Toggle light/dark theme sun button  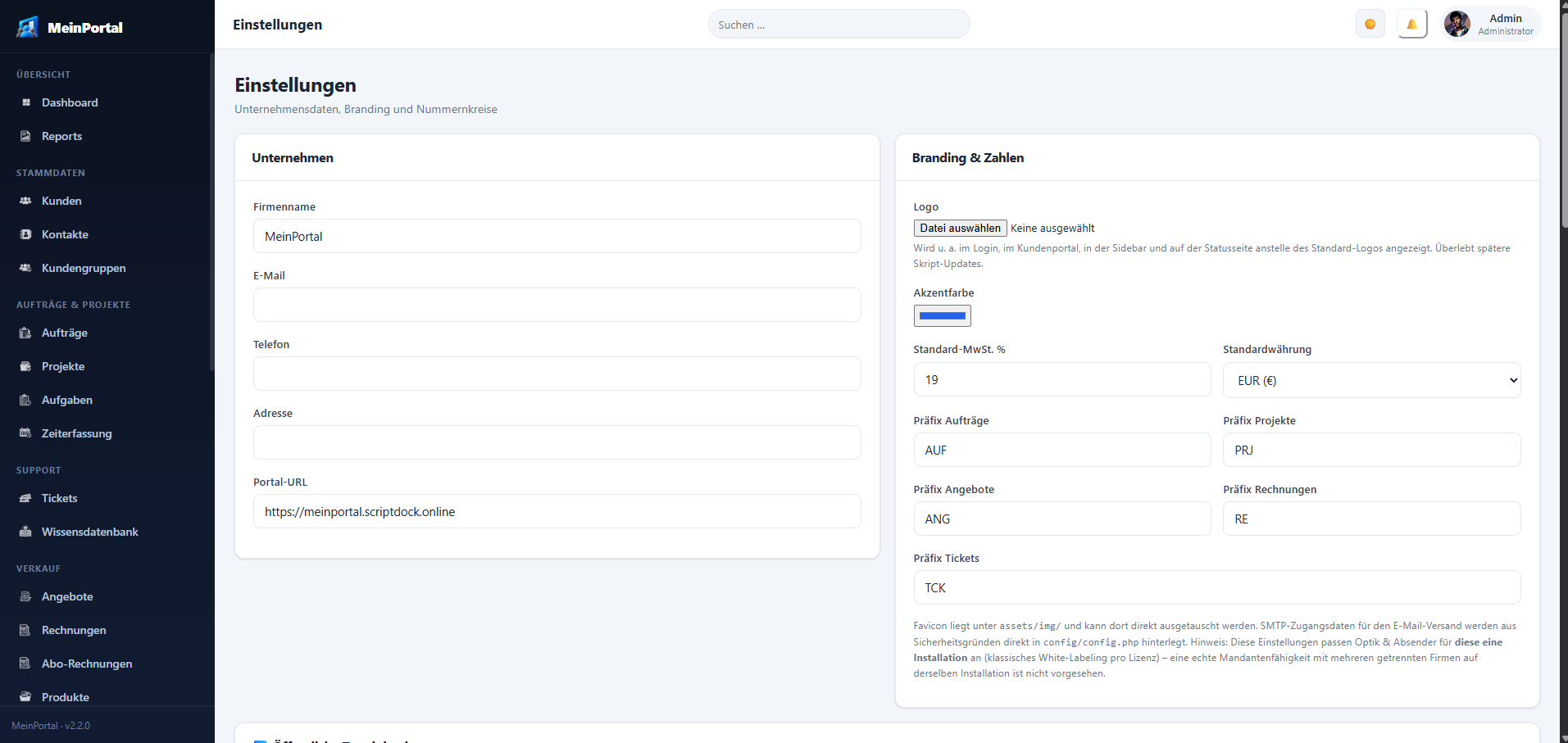click(1370, 24)
